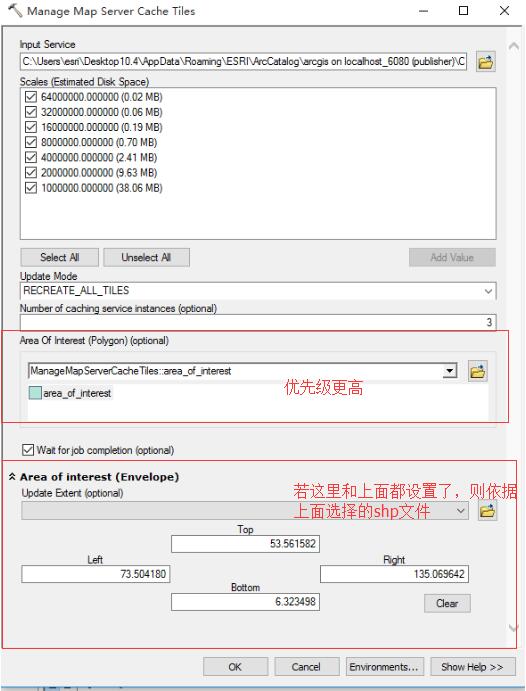Click the Unselect All button
The width and height of the screenshot is (526, 691).
coord(146,257)
